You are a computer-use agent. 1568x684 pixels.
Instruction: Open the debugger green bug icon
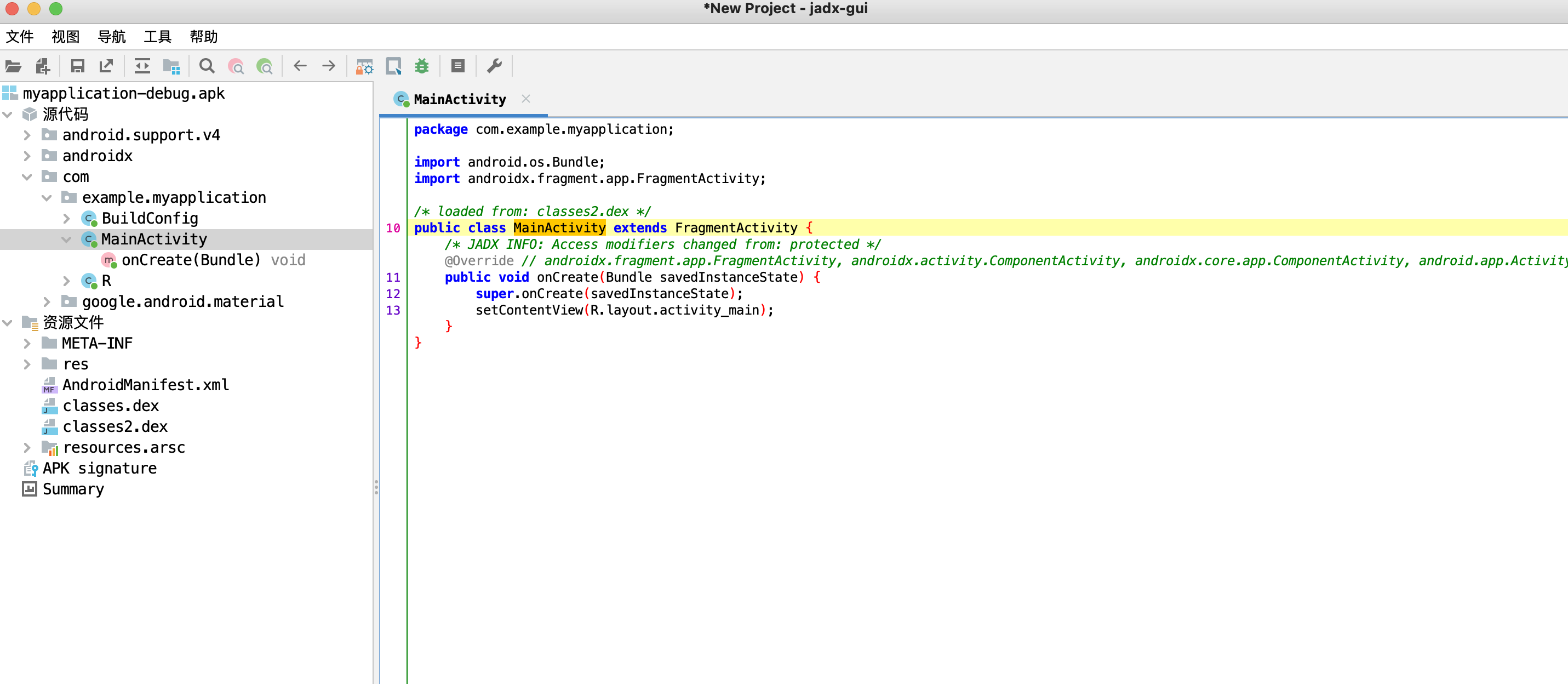click(422, 66)
